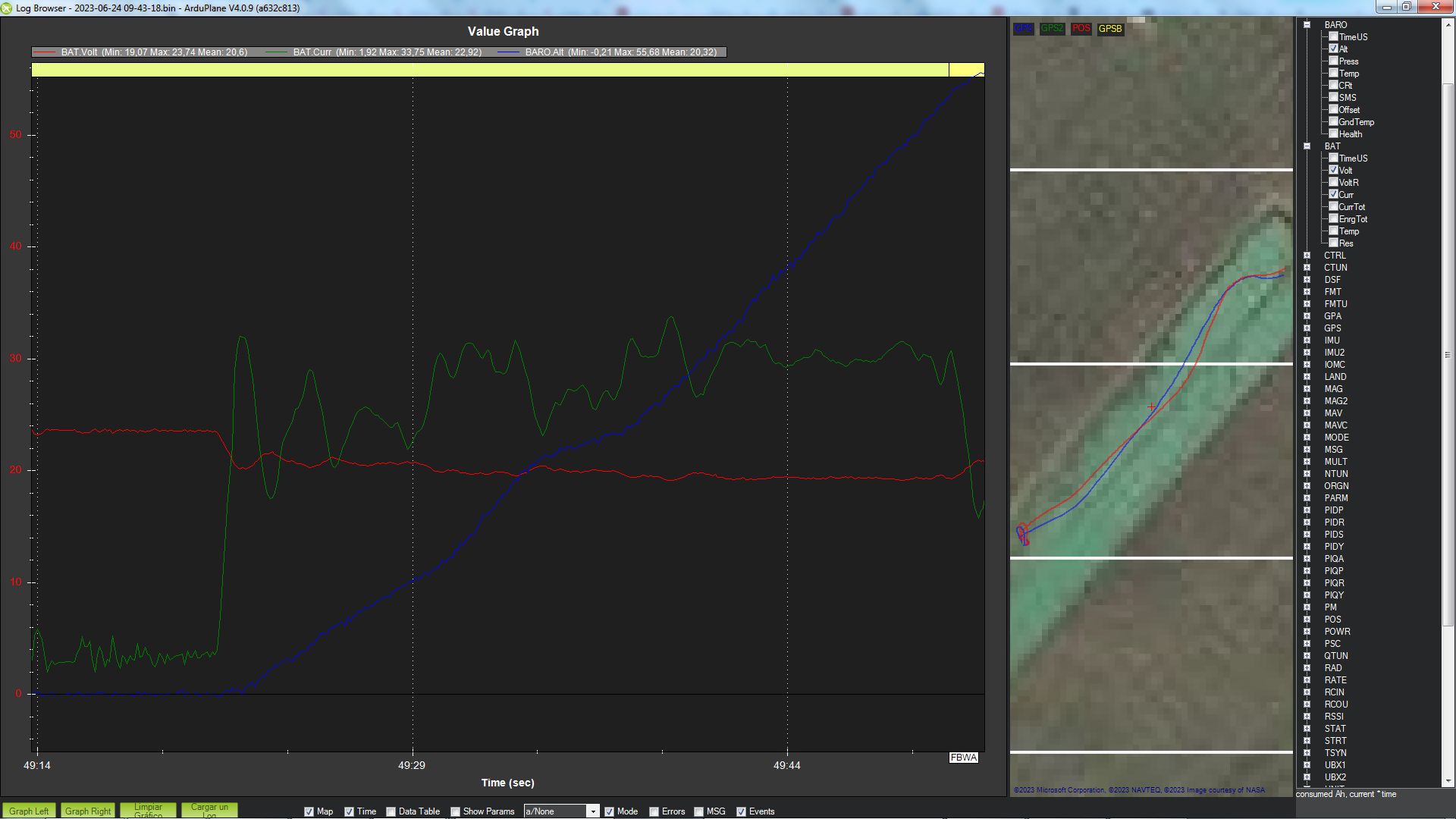Click the Graph Right button
The height and width of the screenshot is (819, 1456).
click(88, 811)
